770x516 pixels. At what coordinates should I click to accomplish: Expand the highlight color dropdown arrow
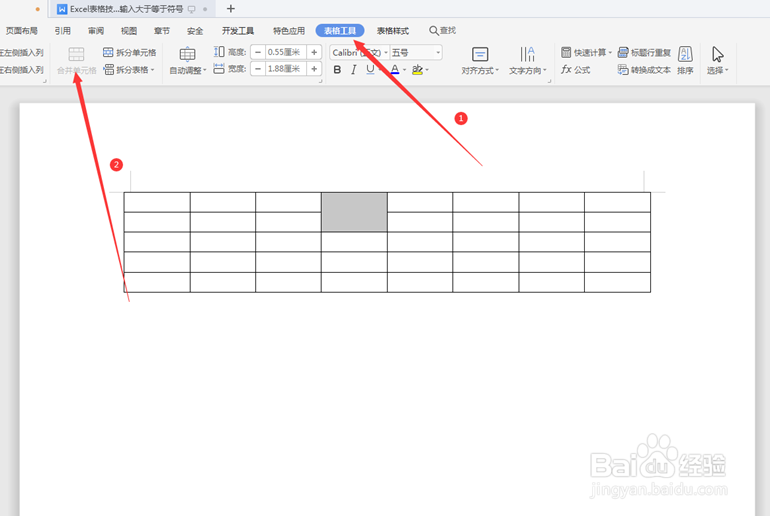click(427, 70)
